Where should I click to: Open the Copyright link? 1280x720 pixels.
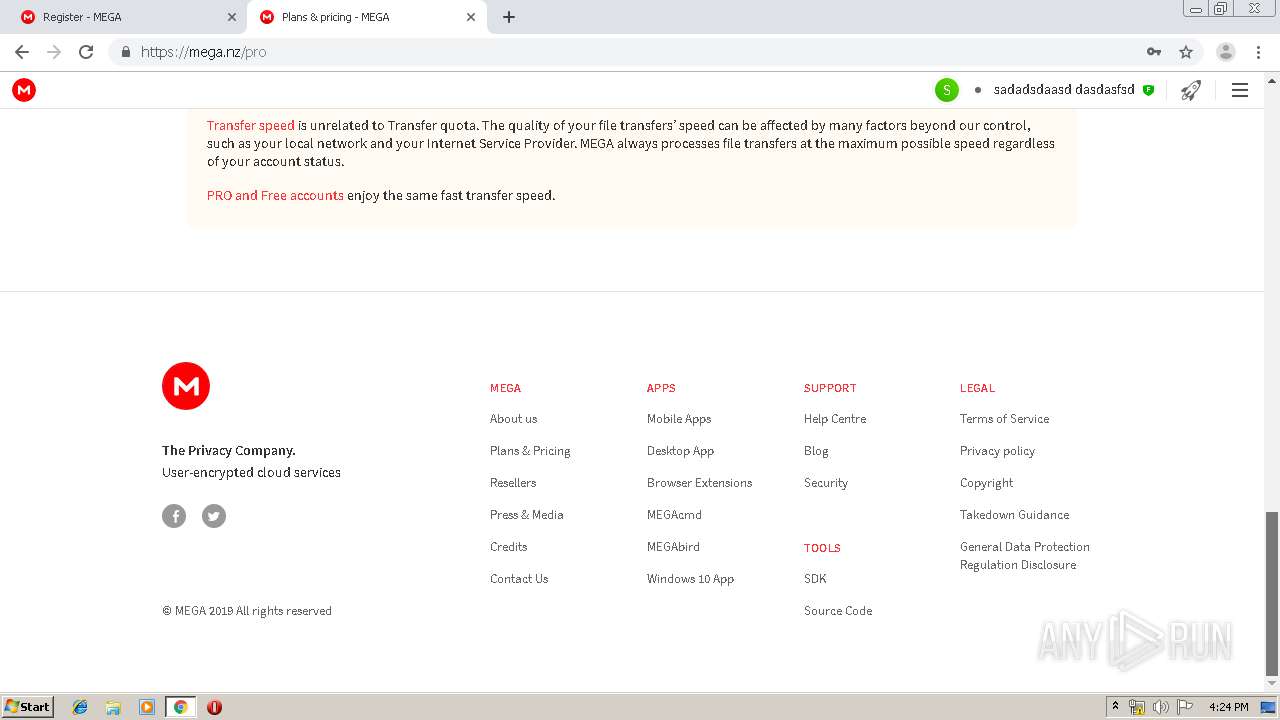click(x=987, y=483)
